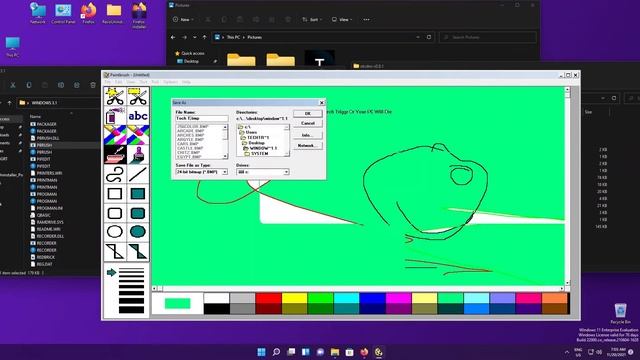Choose the Curve tool

[x=115, y=174]
